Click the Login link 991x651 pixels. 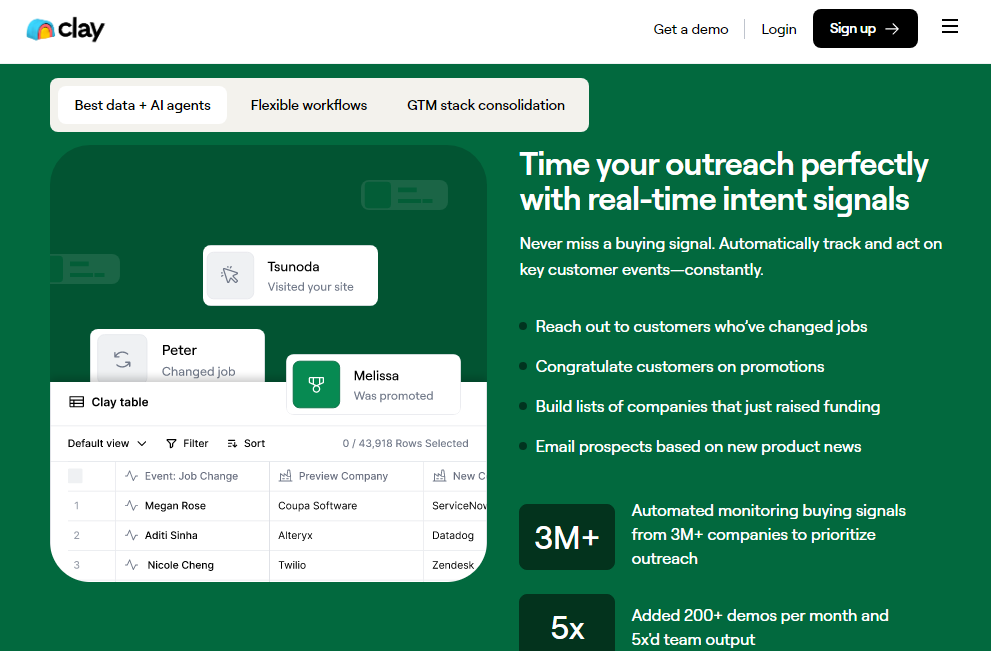click(x=778, y=29)
